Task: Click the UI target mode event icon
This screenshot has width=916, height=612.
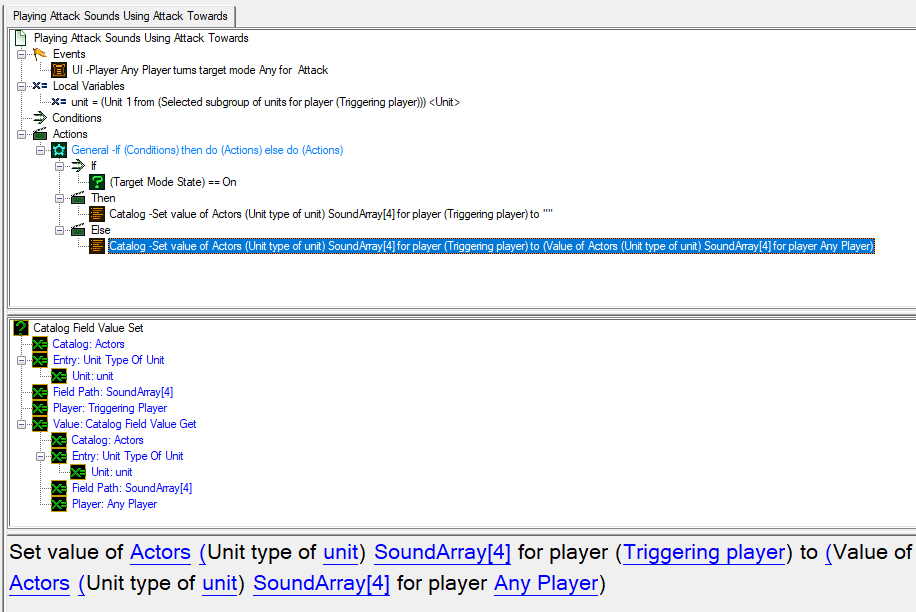Action: pos(58,70)
